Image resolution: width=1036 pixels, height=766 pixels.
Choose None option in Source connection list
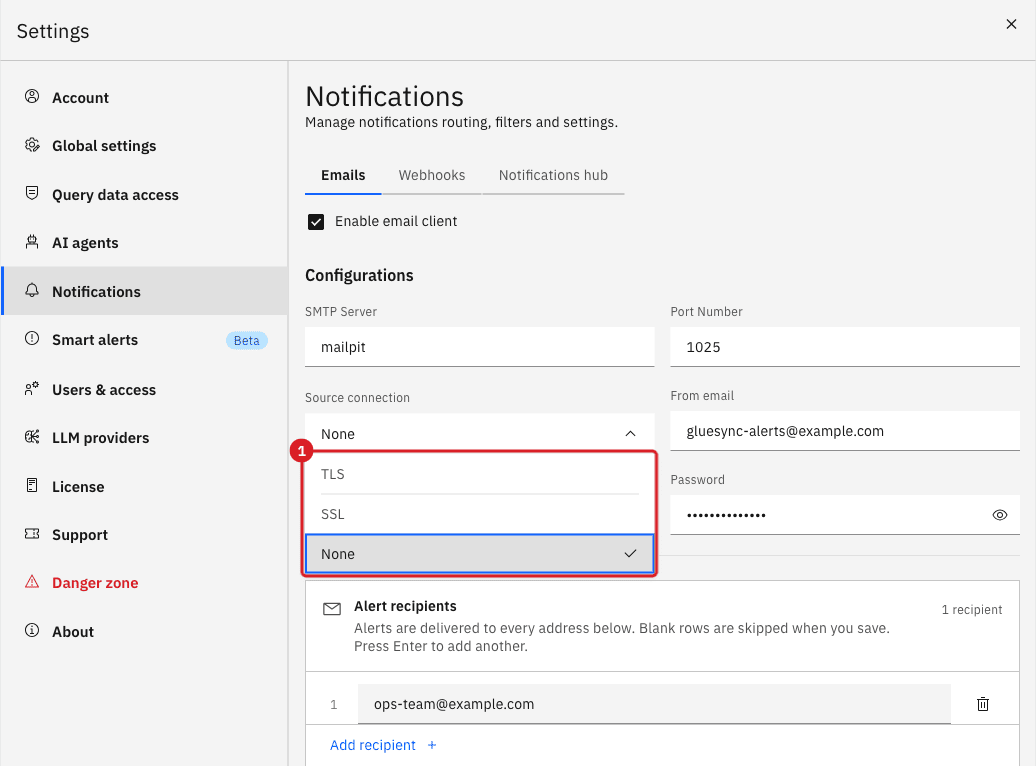point(479,554)
